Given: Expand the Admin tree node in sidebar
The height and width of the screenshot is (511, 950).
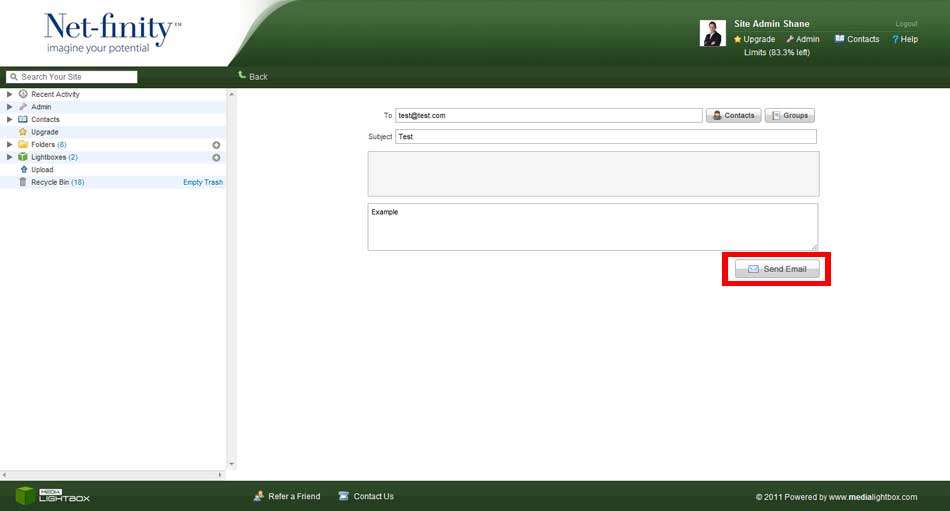Looking at the screenshot, I should 10,107.
